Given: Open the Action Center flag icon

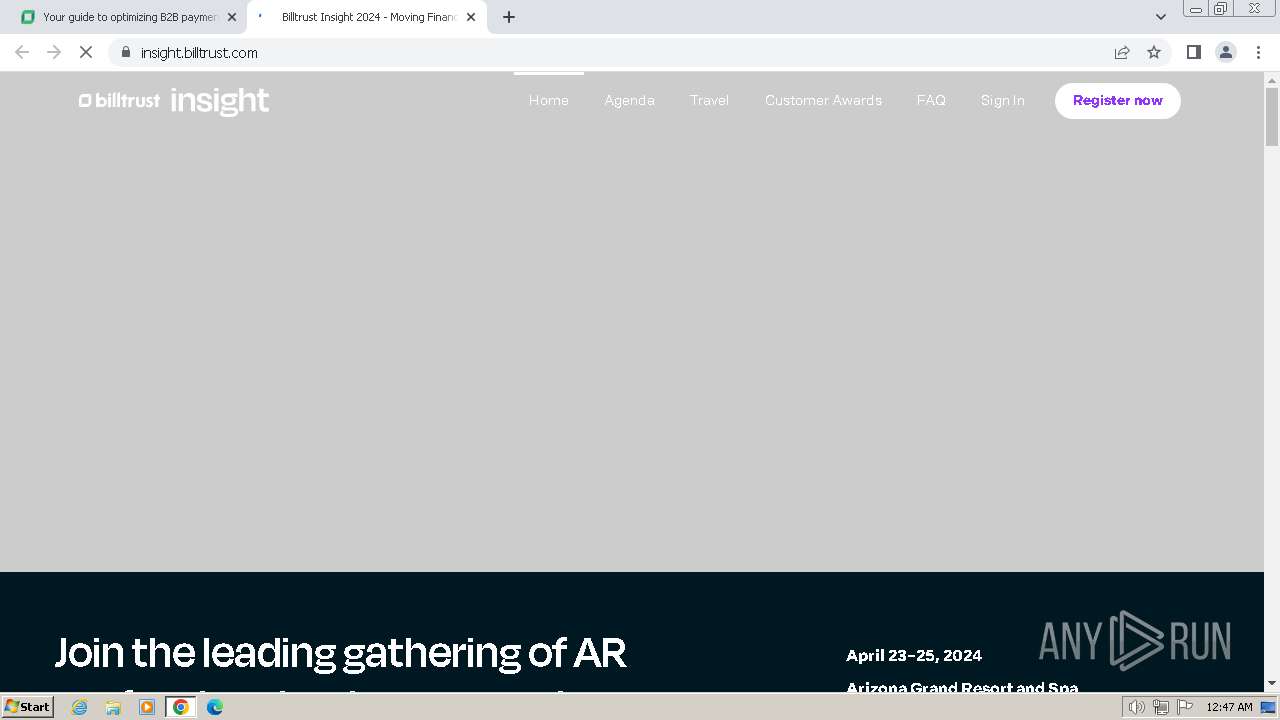Looking at the screenshot, I should click(1185, 707).
